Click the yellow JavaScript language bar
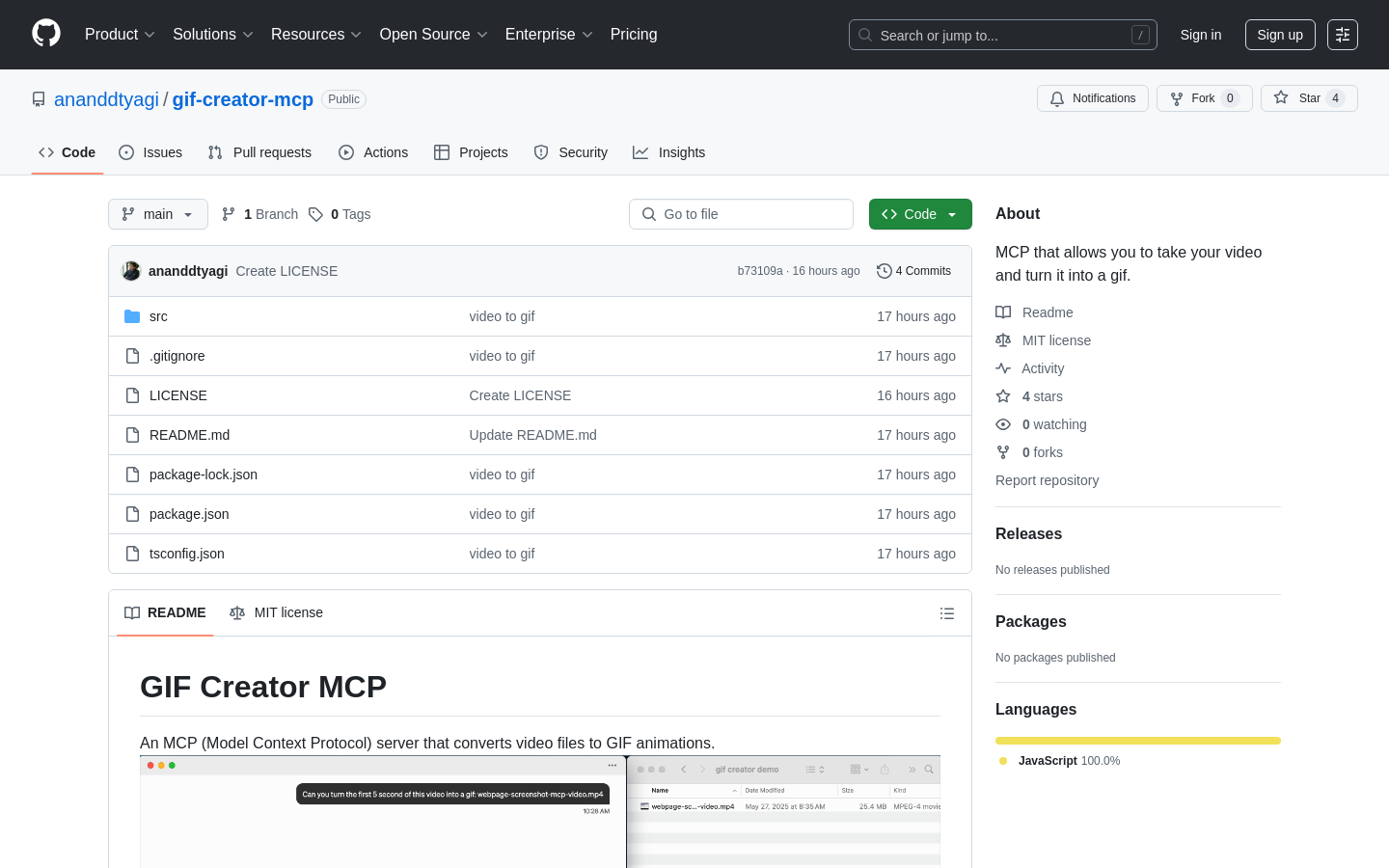The image size is (1389, 868). point(1138,741)
